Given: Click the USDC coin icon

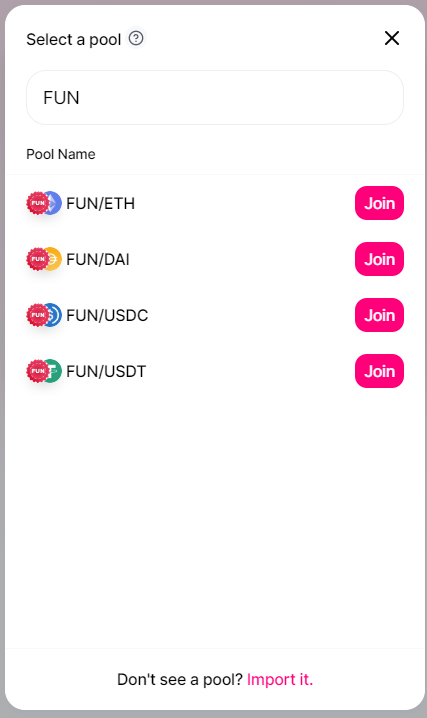Looking at the screenshot, I should tap(55, 315).
